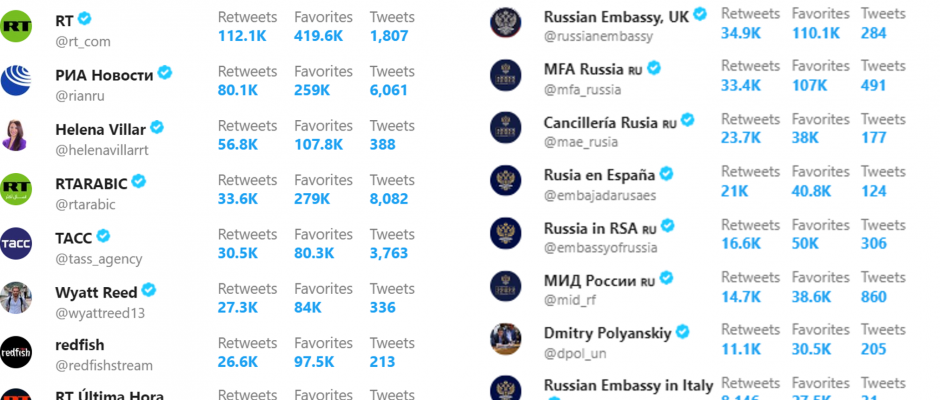Select Dmitry Polyanskiy's profile photo

coord(505,339)
